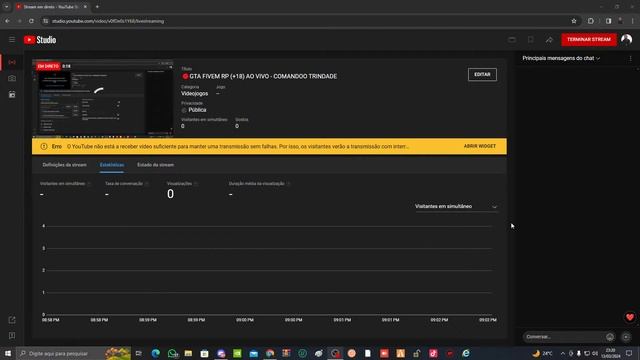Select the Stream em direto browser tab
The width and height of the screenshot is (640, 360).
click(51, 7)
